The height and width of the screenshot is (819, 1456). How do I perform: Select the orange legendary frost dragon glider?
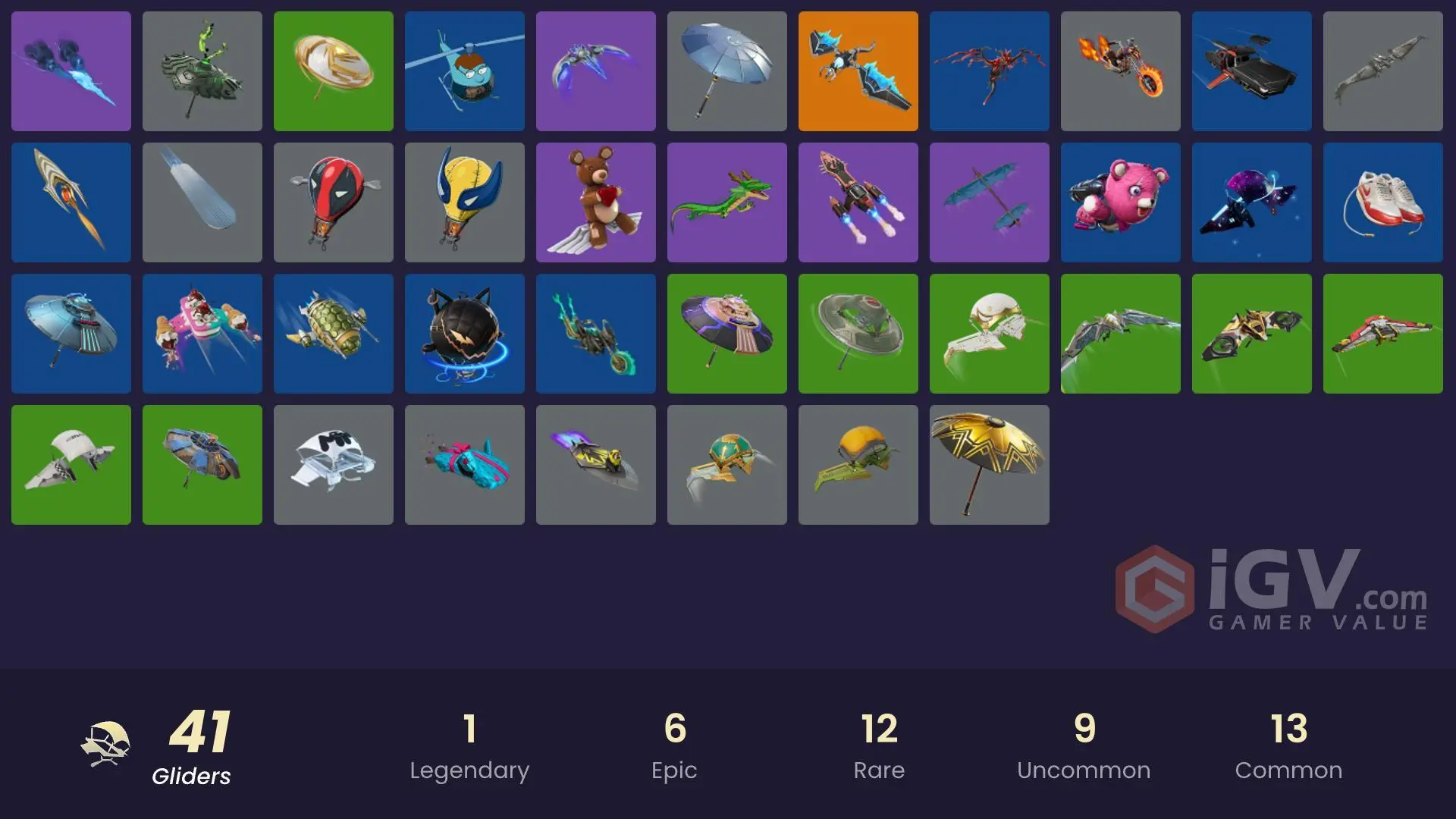click(858, 71)
